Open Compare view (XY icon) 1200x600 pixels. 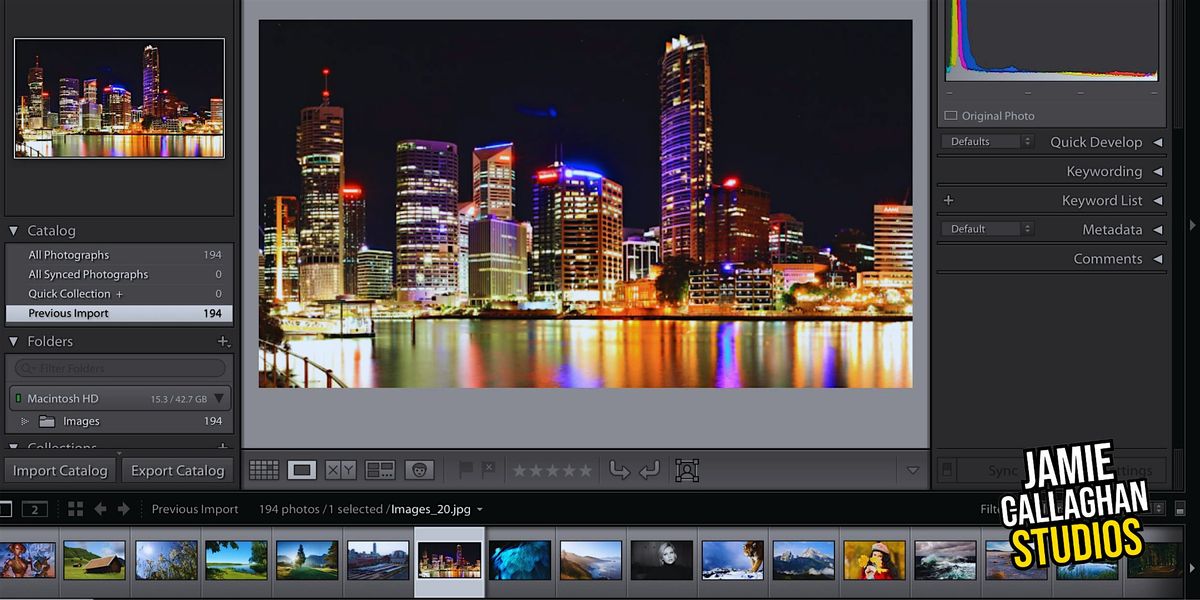pyautogui.click(x=340, y=469)
